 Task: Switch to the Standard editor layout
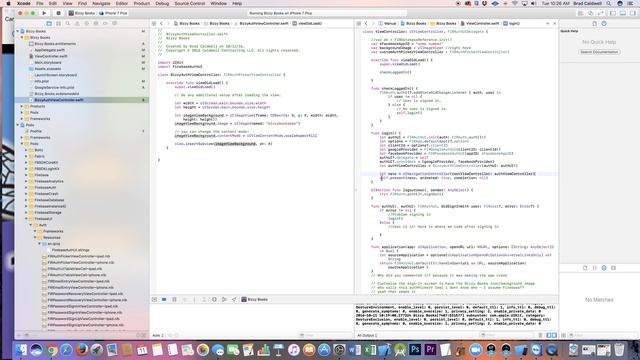point(580,13)
